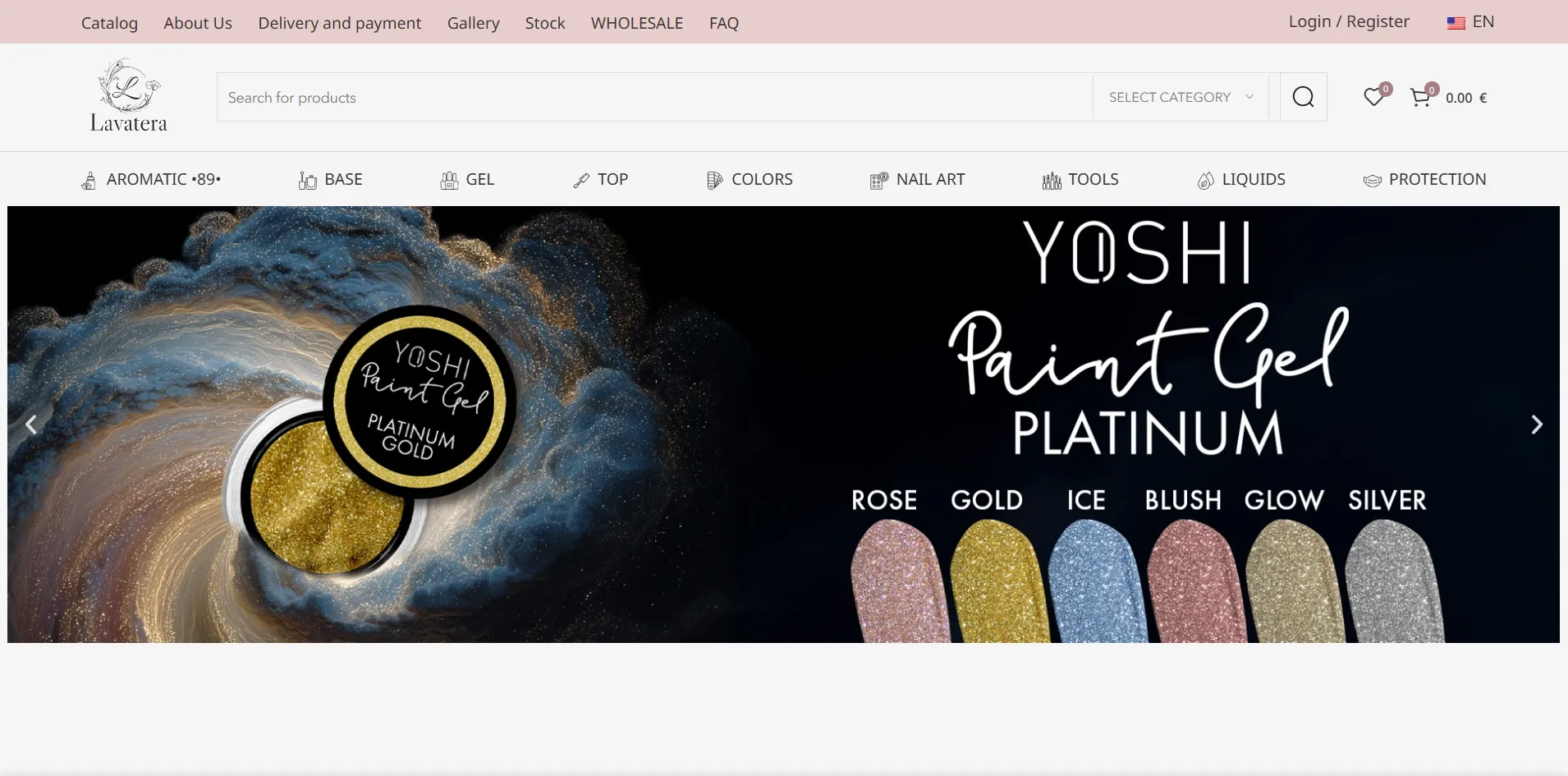Click the Aromatic perfume bottle icon
Screen dimensions: 1568x776
[89, 180]
